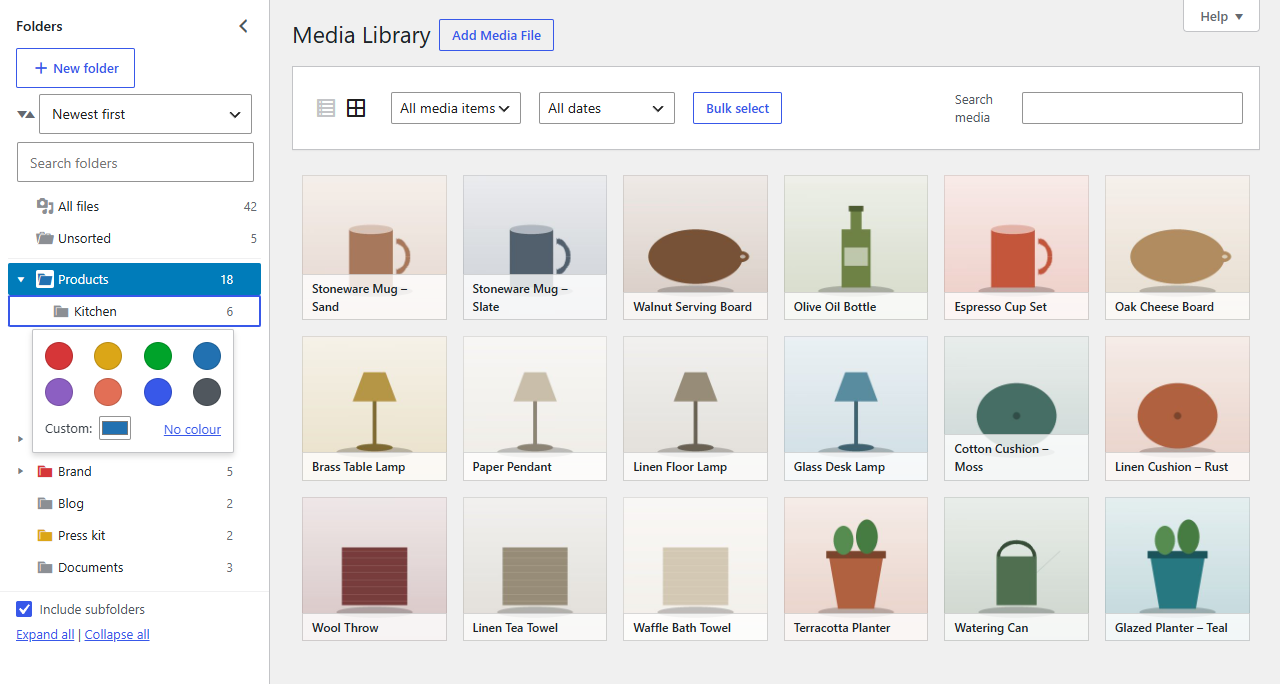Pick the bright blue bottom-row swatch
The image size is (1280, 684).
click(x=158, y=392)
